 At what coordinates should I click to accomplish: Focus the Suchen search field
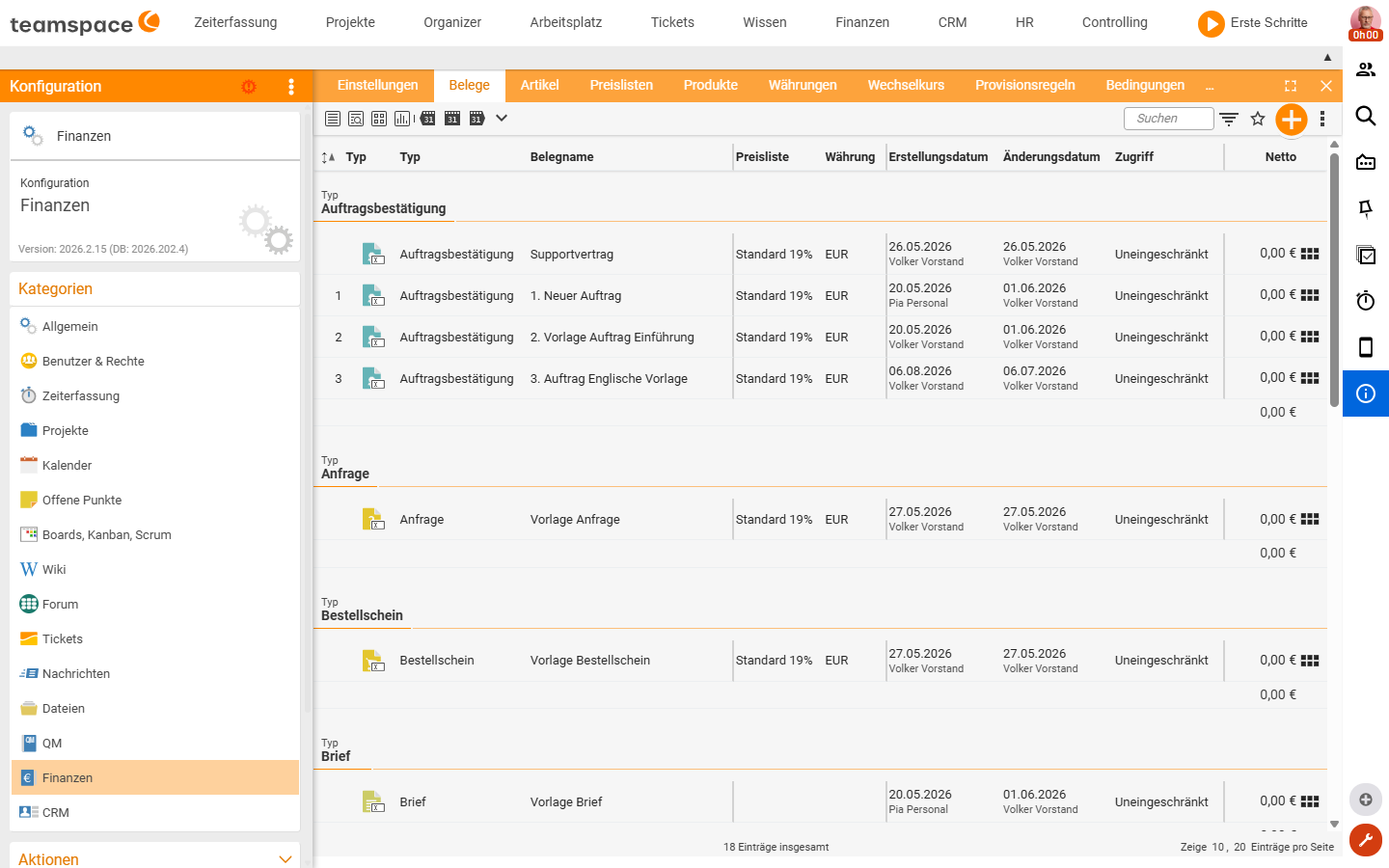tap(1169, 119)
